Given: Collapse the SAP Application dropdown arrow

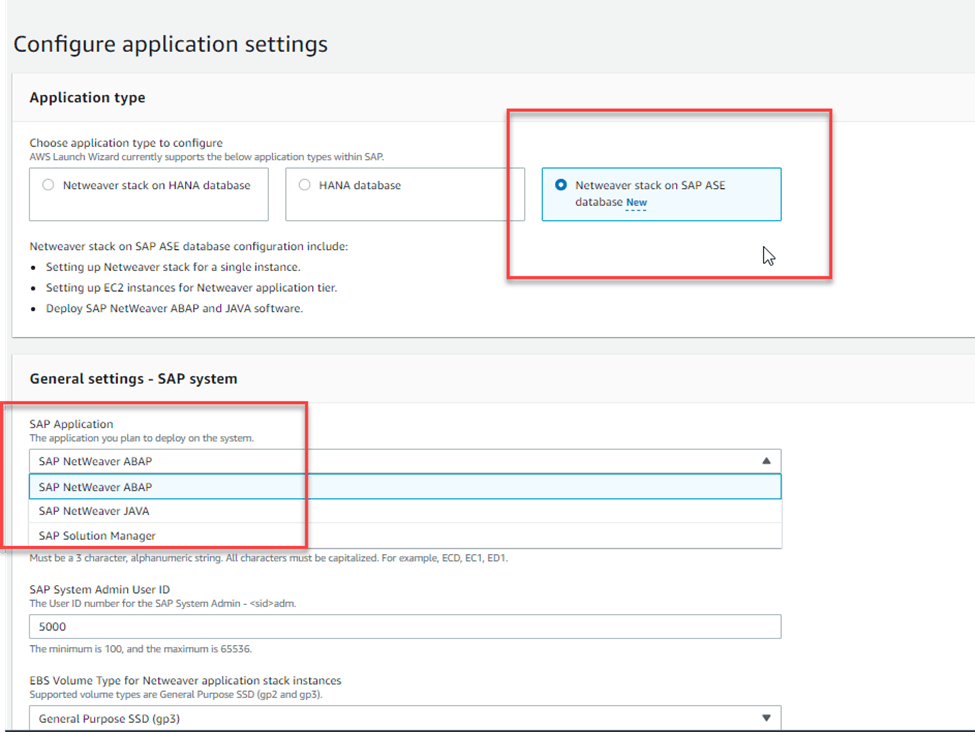Looking at the screenshot, I should click(766, 461).
